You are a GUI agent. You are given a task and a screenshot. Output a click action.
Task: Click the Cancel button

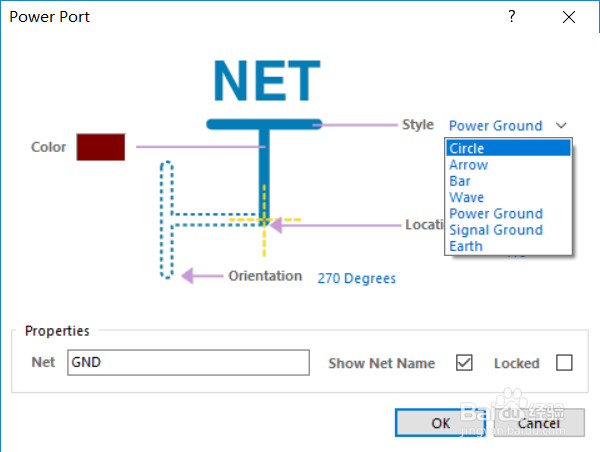pos(539,423)
